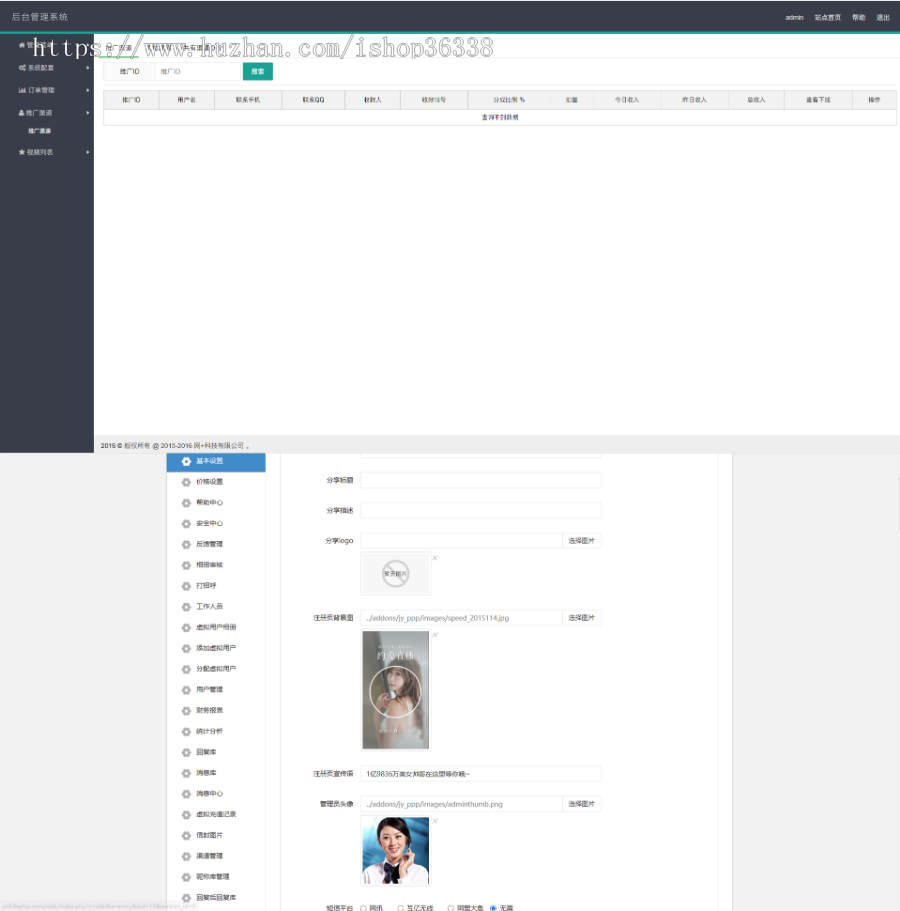This screenshot has width=900, height=911.
Task: Click the gear icon next to 价格设置
Action: (186, 482)
